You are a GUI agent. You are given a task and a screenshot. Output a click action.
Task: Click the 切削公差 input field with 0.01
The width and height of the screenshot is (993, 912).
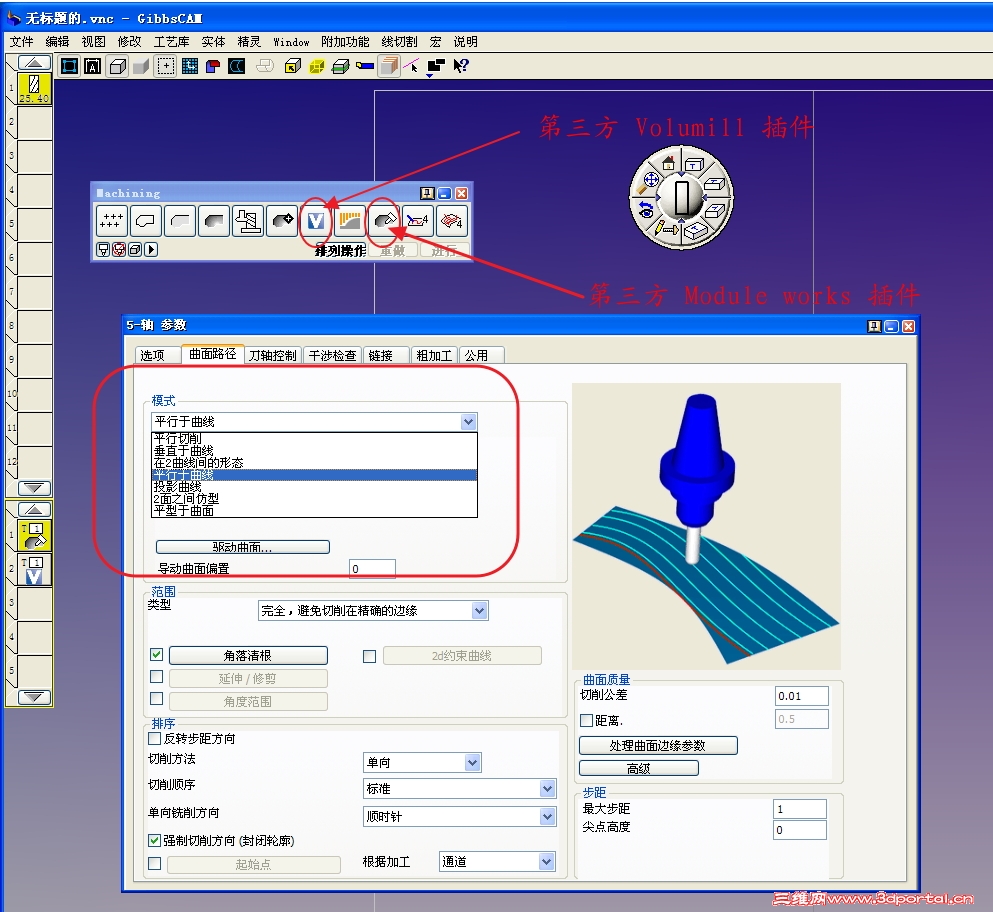(801, 696)
